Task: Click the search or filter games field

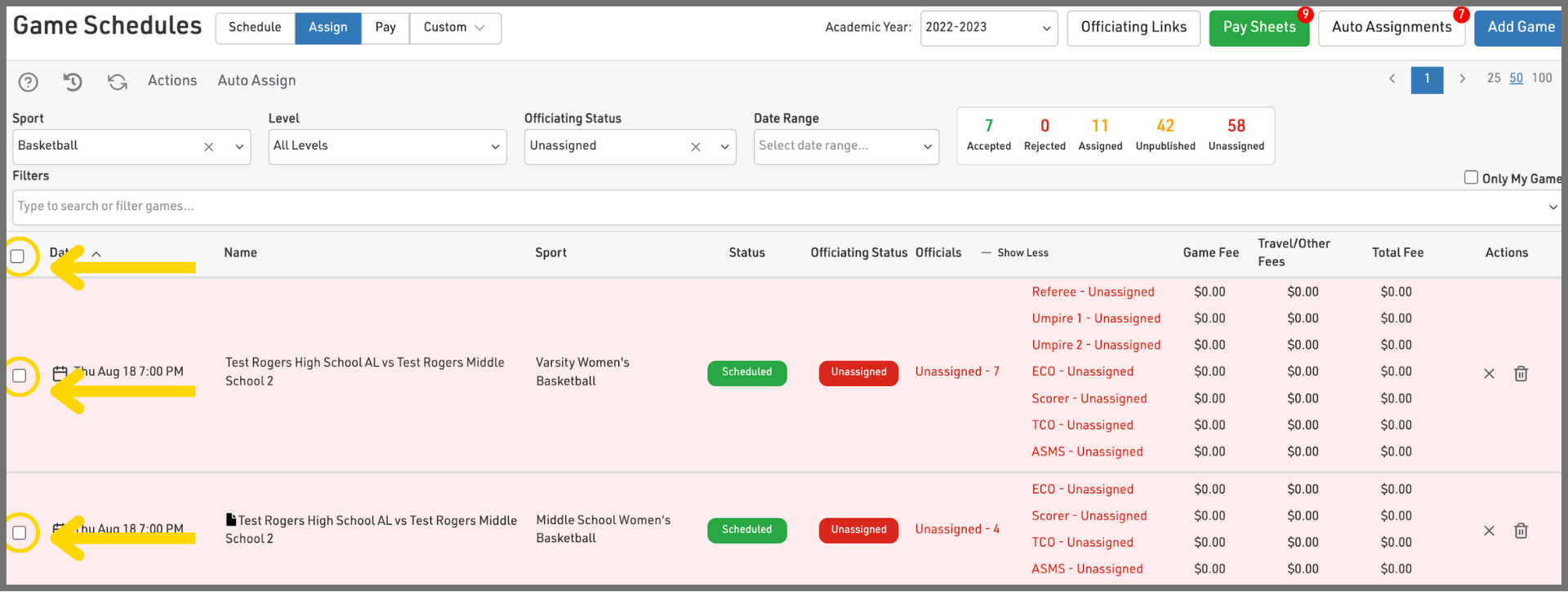Action: (x=776, y=207)
